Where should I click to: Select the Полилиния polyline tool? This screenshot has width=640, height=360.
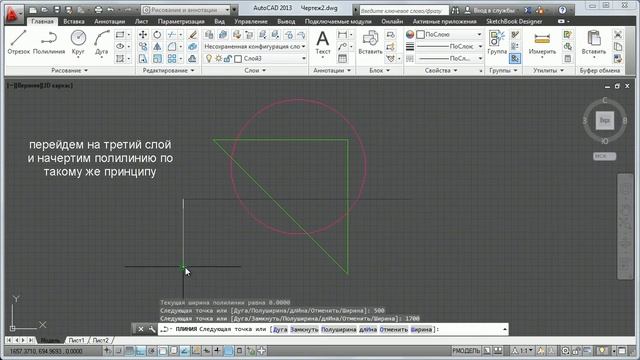coord(49,42)
